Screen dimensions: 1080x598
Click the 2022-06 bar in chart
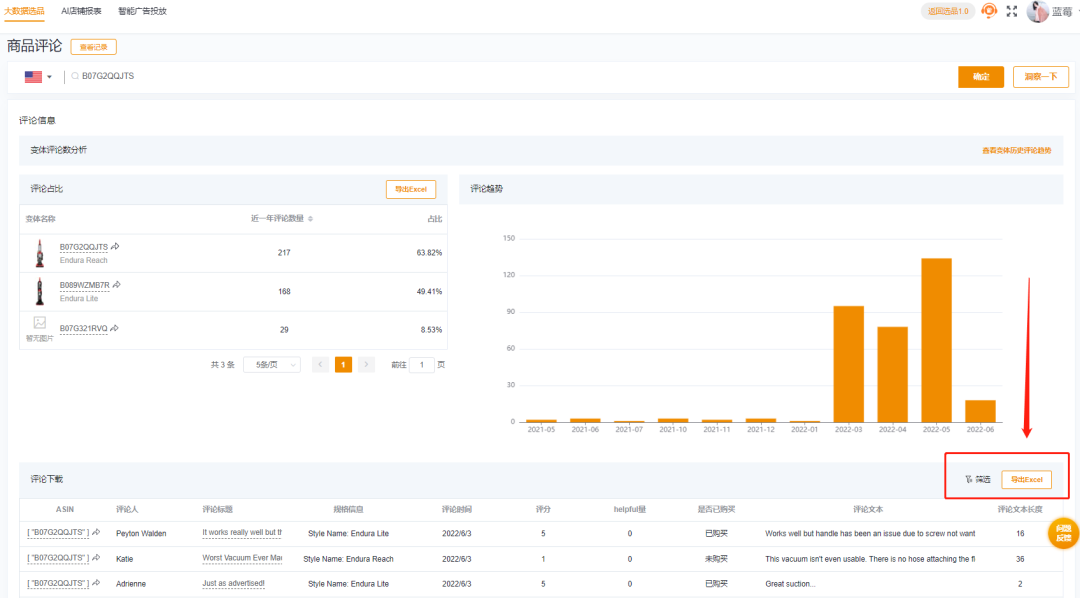pos(980,411)
